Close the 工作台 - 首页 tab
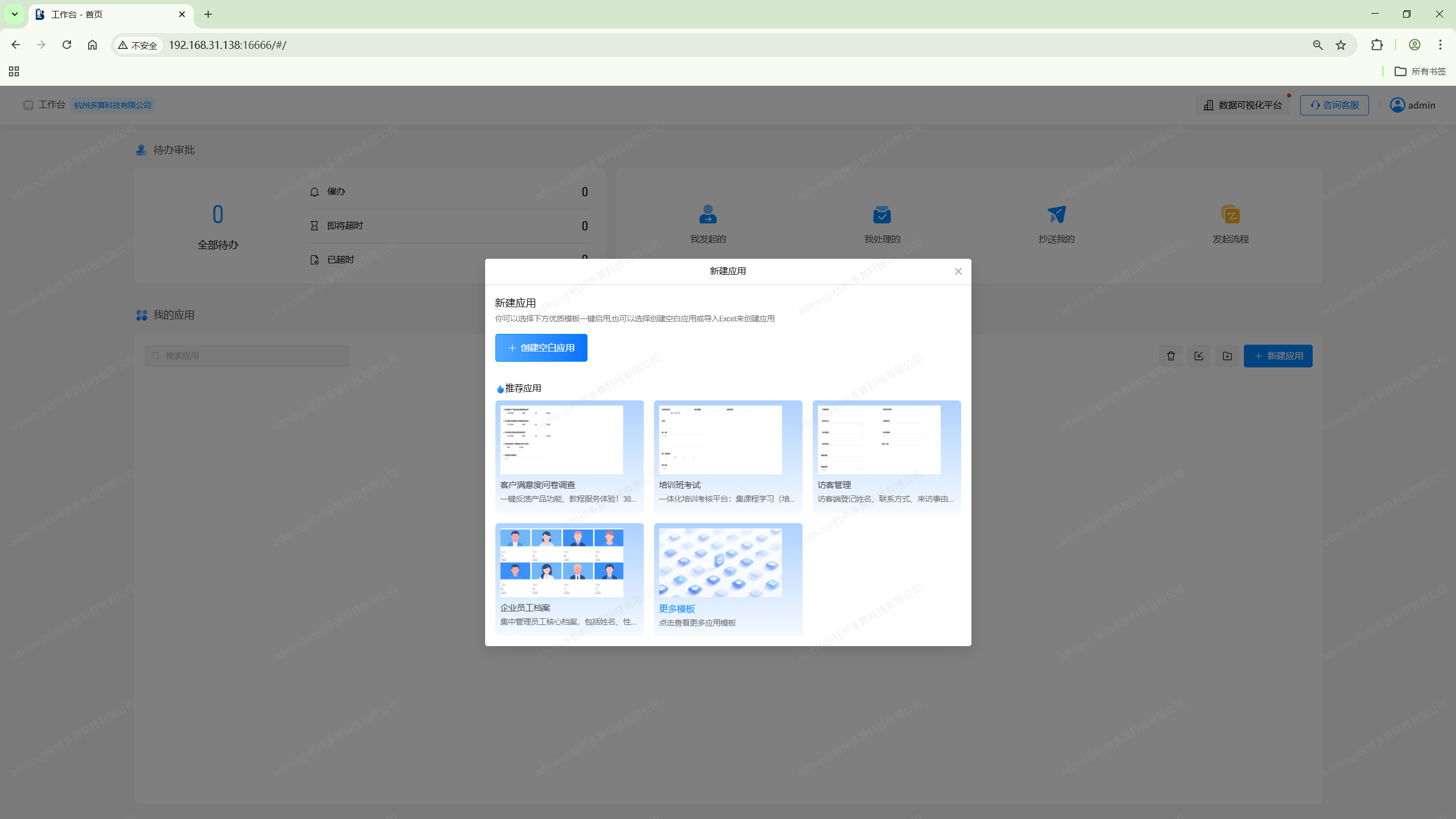1456x819 pixels. (182, 14)
